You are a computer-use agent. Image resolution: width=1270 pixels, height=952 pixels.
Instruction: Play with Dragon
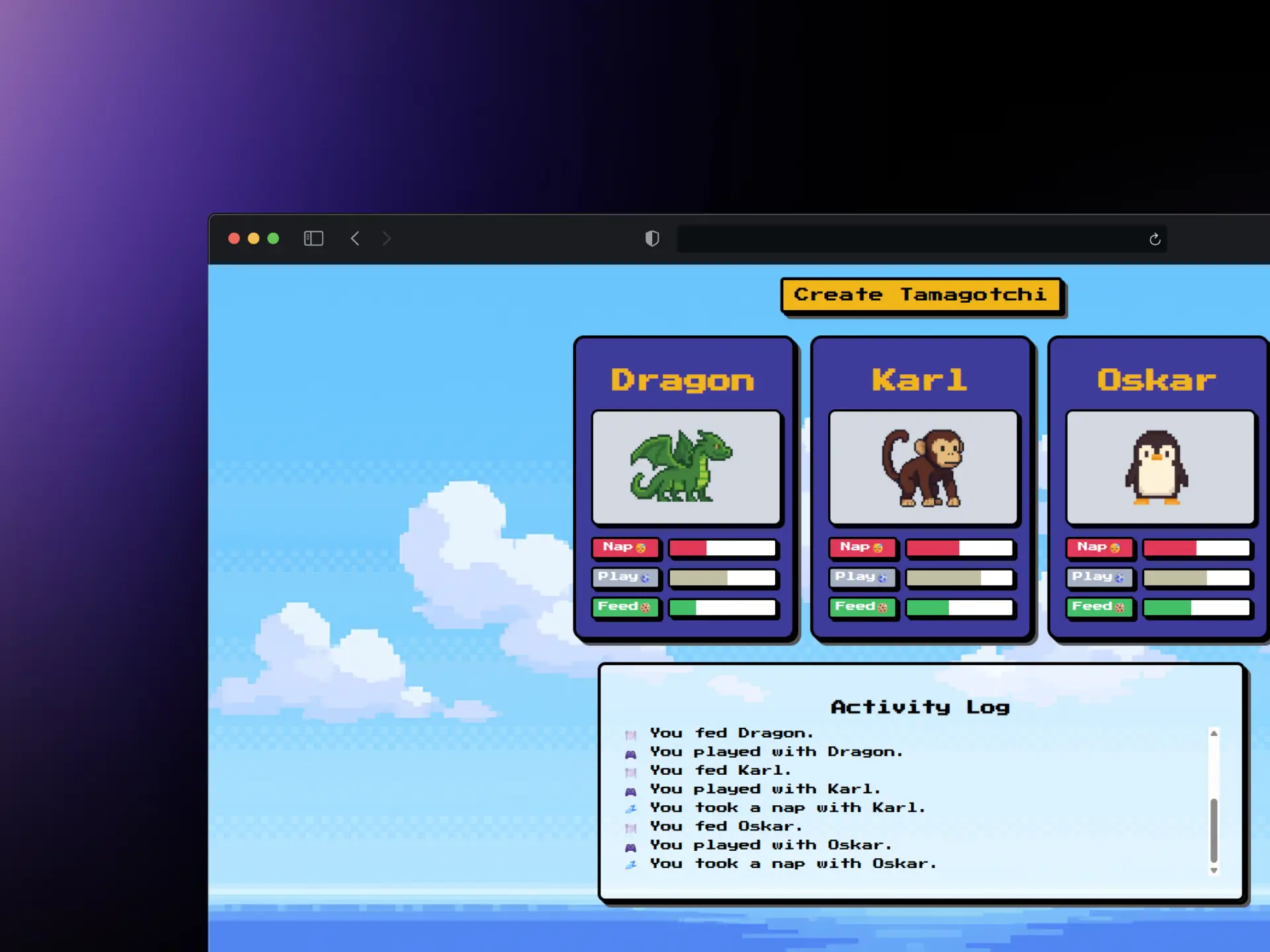[x=625, y=577]
